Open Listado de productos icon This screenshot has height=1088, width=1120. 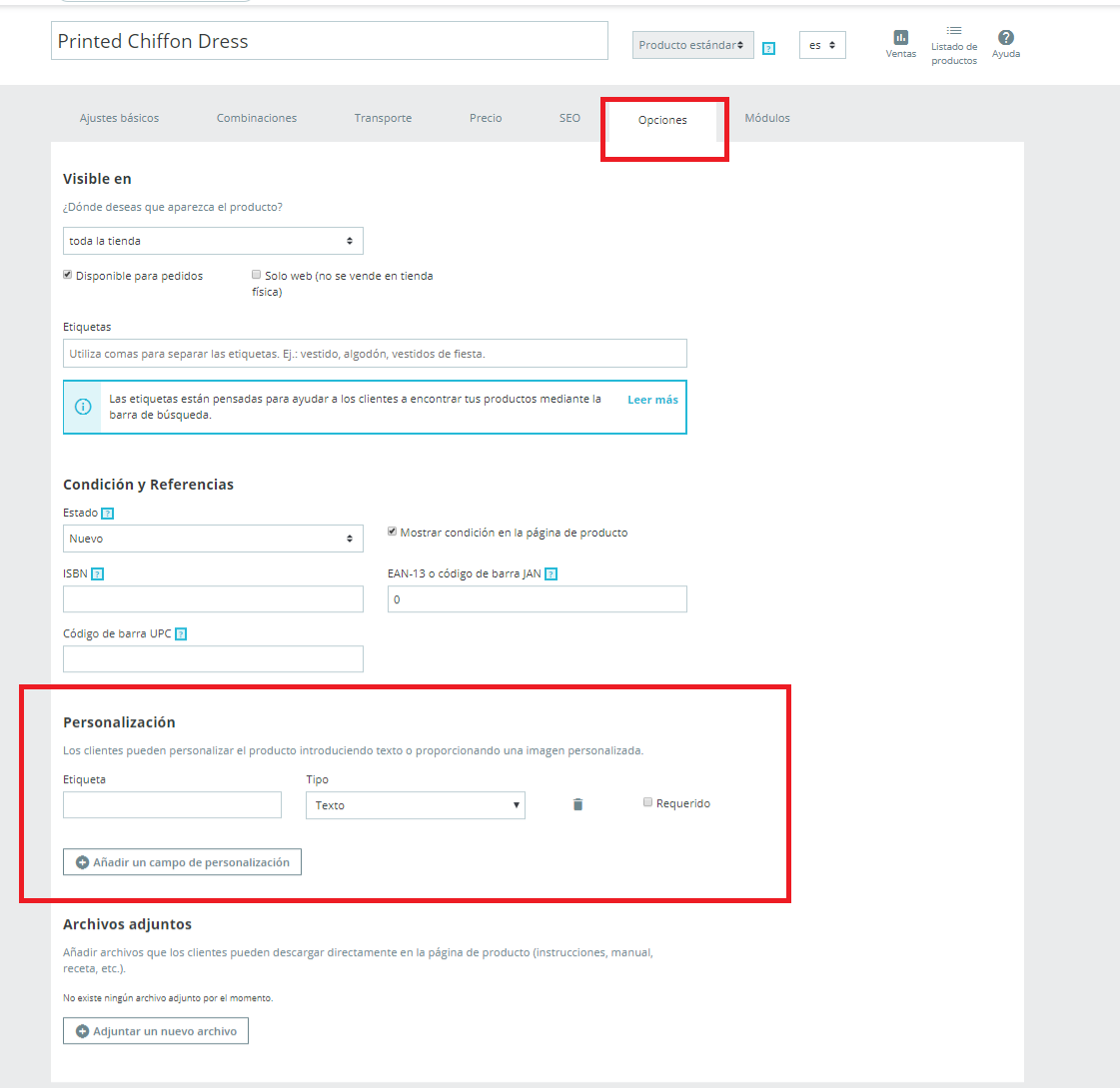(x=953, y=31)
